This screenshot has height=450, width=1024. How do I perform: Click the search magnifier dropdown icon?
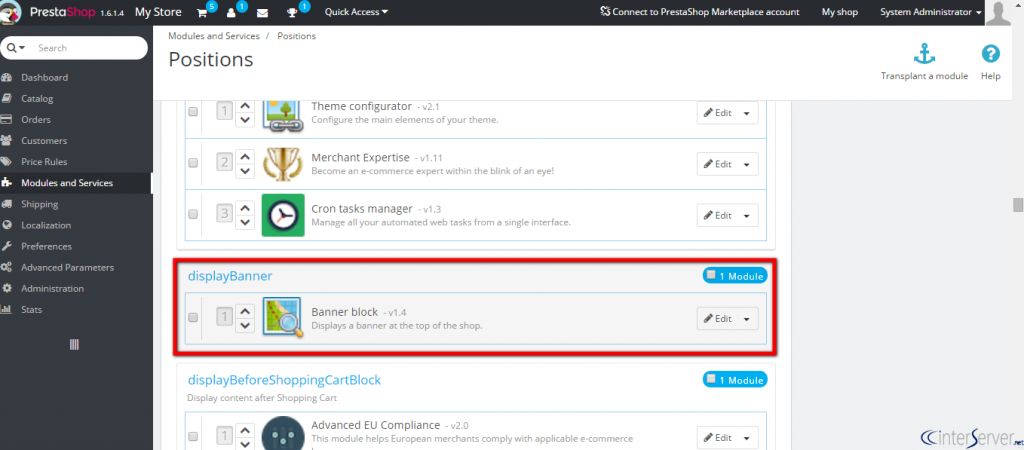pyautogui.click(x=16, y=48)
